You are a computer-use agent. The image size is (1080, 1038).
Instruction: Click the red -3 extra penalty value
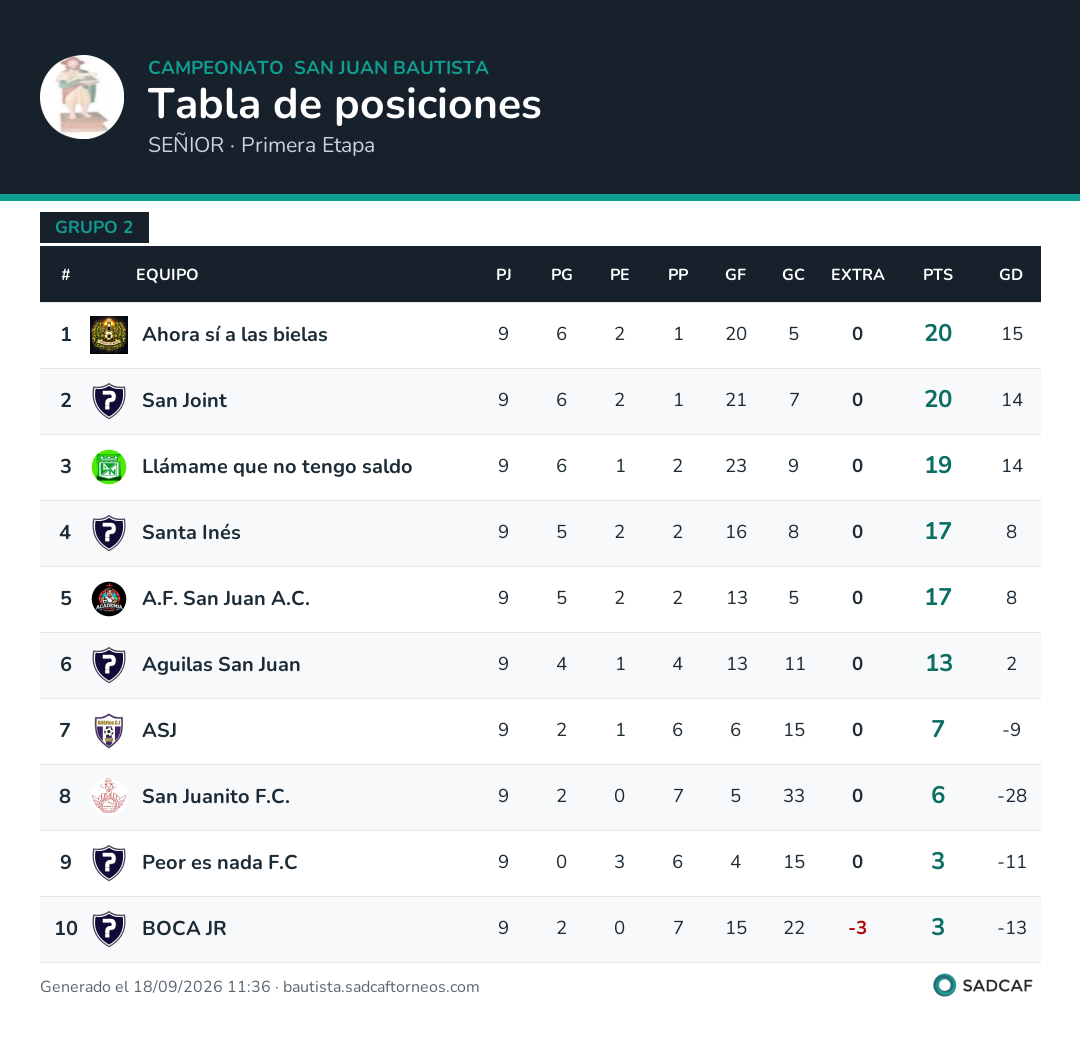857,928
